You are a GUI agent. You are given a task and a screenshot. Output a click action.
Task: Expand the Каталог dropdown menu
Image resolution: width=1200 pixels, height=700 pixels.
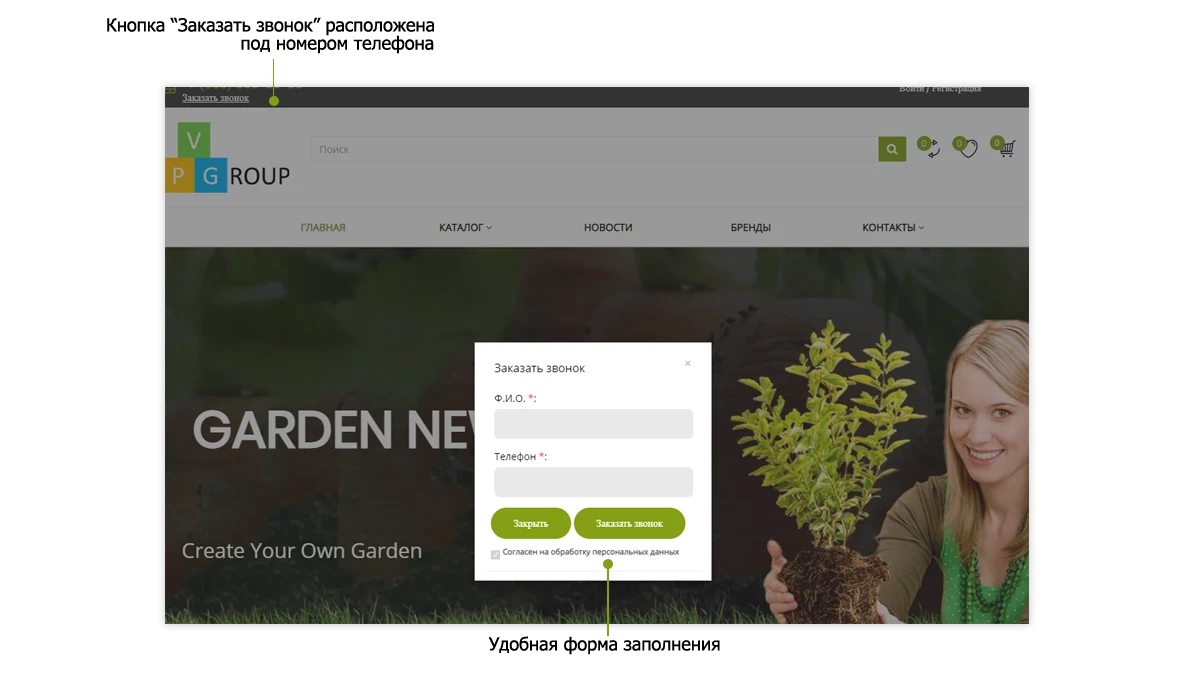(x=465, y=228)
